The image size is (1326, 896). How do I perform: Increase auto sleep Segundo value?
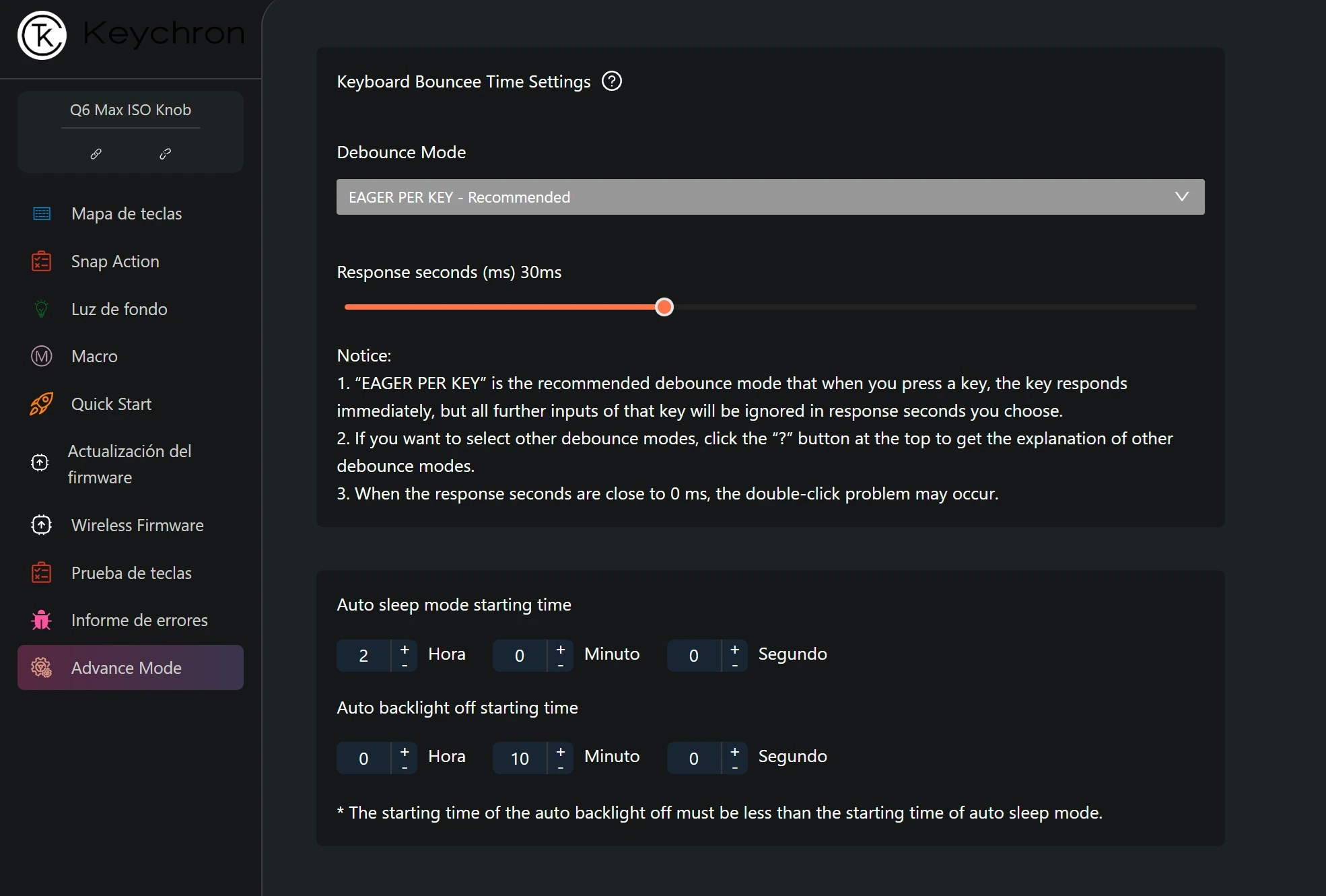point(735,649)
